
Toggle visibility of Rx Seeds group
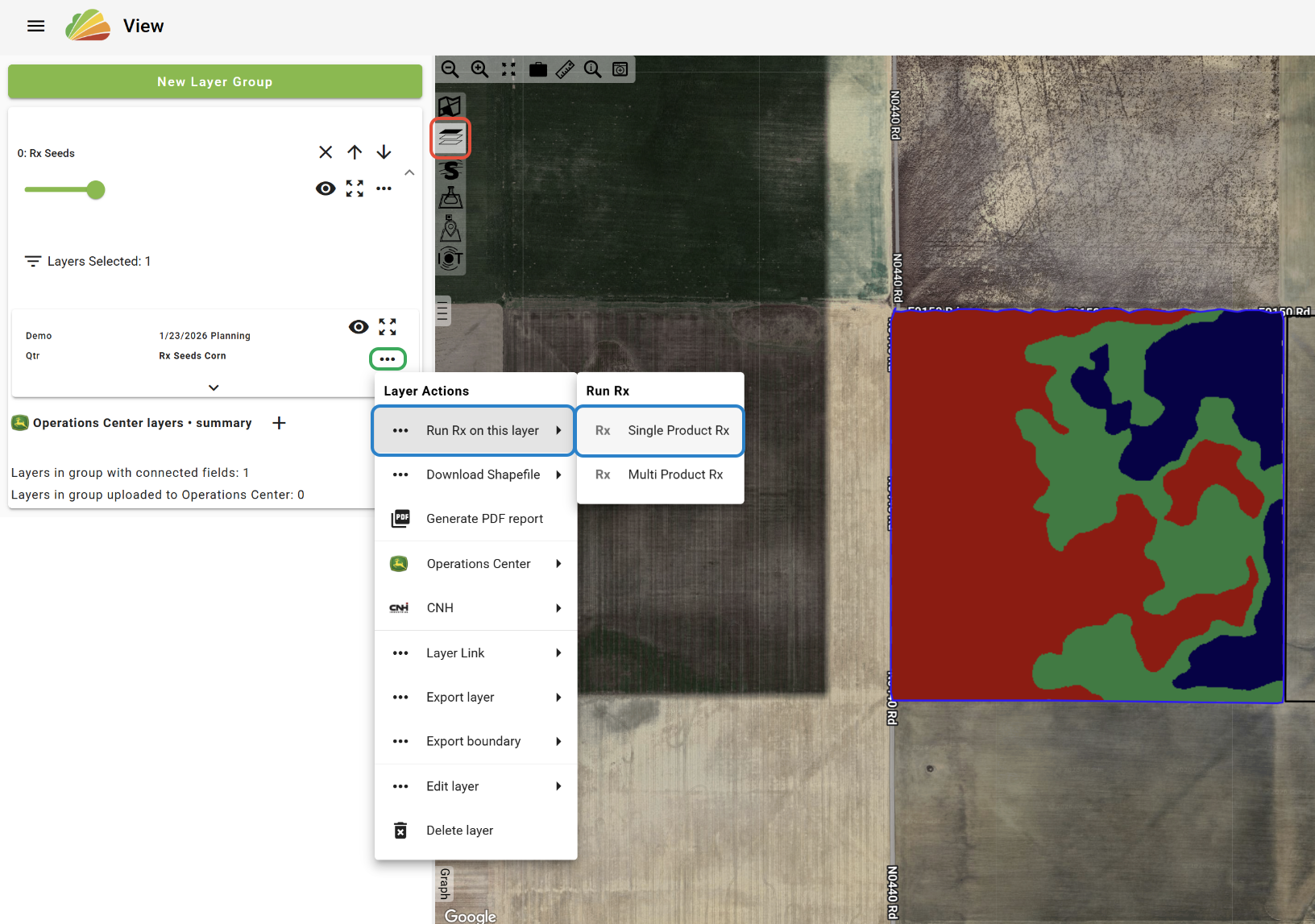[x=326, y=189]
